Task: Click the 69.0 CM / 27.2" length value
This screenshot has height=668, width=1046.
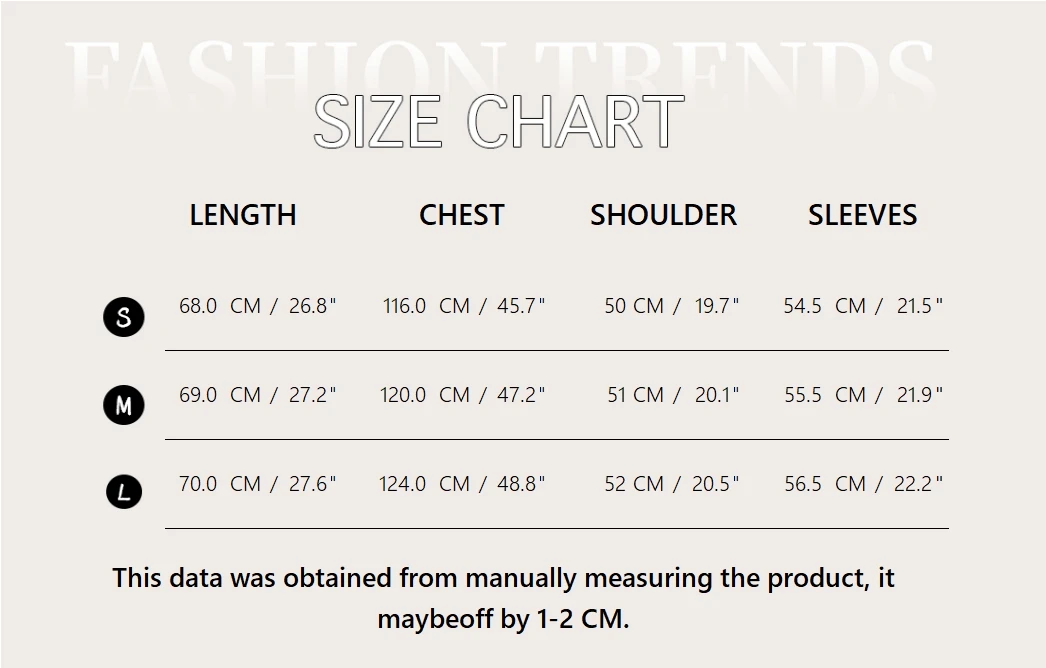Action: tap(258, 395)
